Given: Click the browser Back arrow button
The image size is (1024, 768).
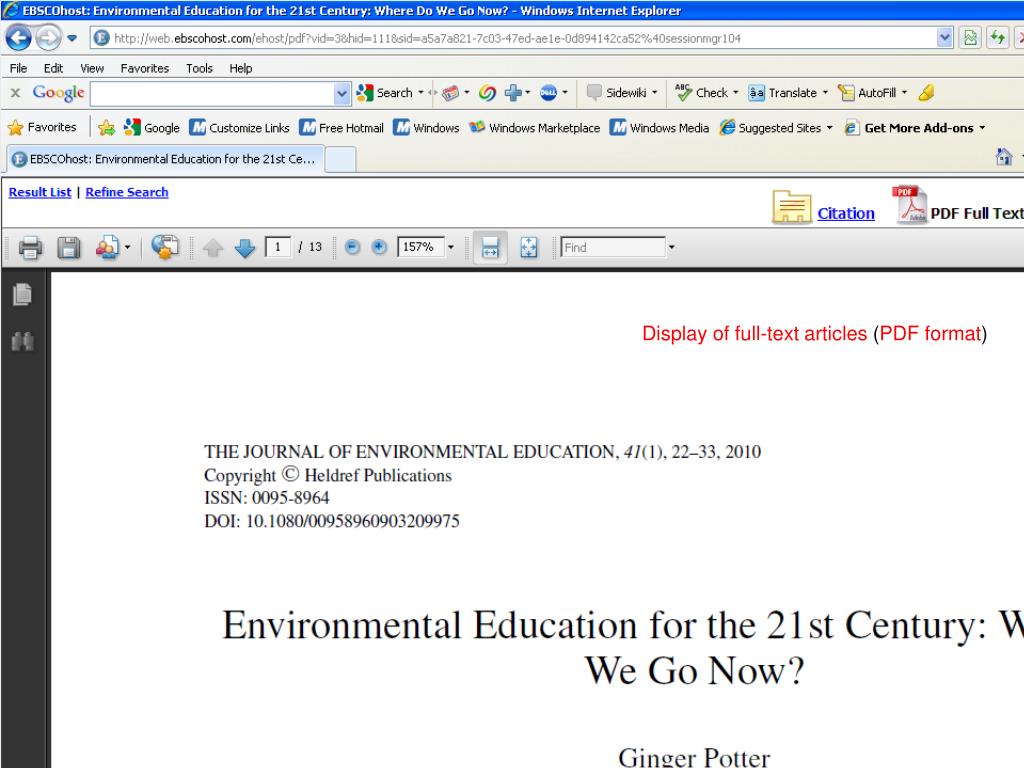Looking at the screenshot, I should tap(18, 38).
